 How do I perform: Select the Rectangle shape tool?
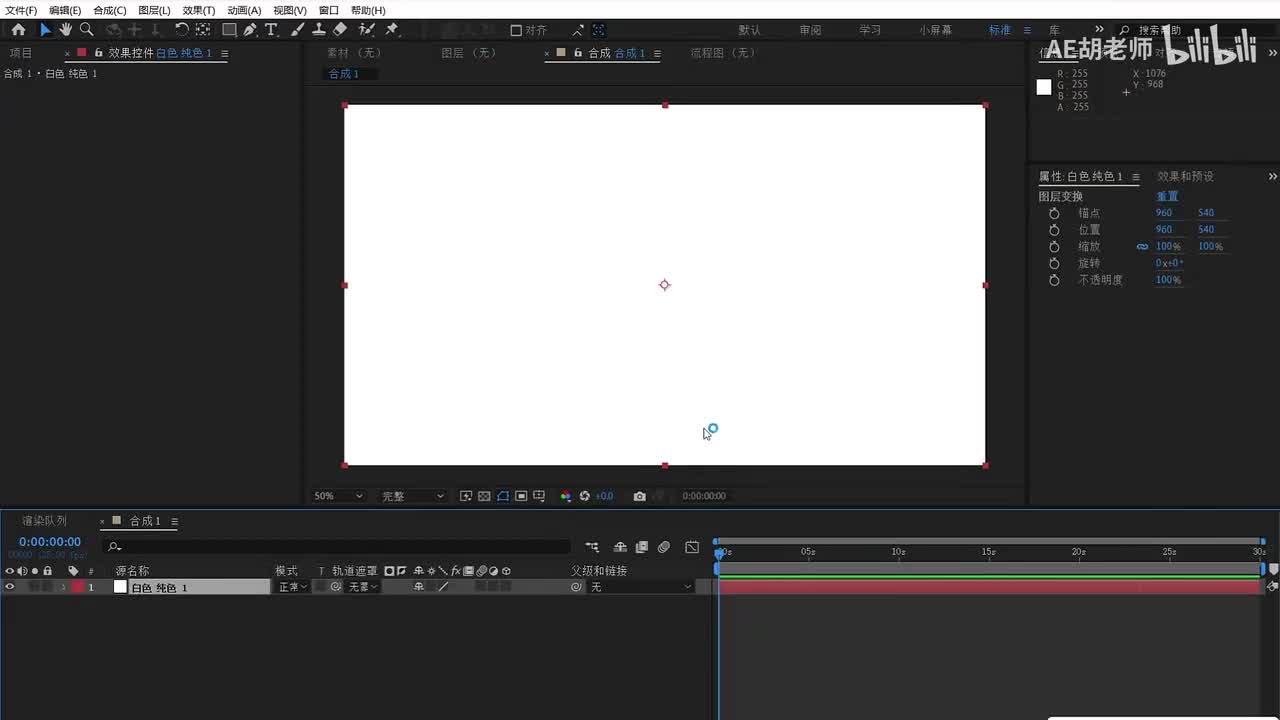pos(229,30)
